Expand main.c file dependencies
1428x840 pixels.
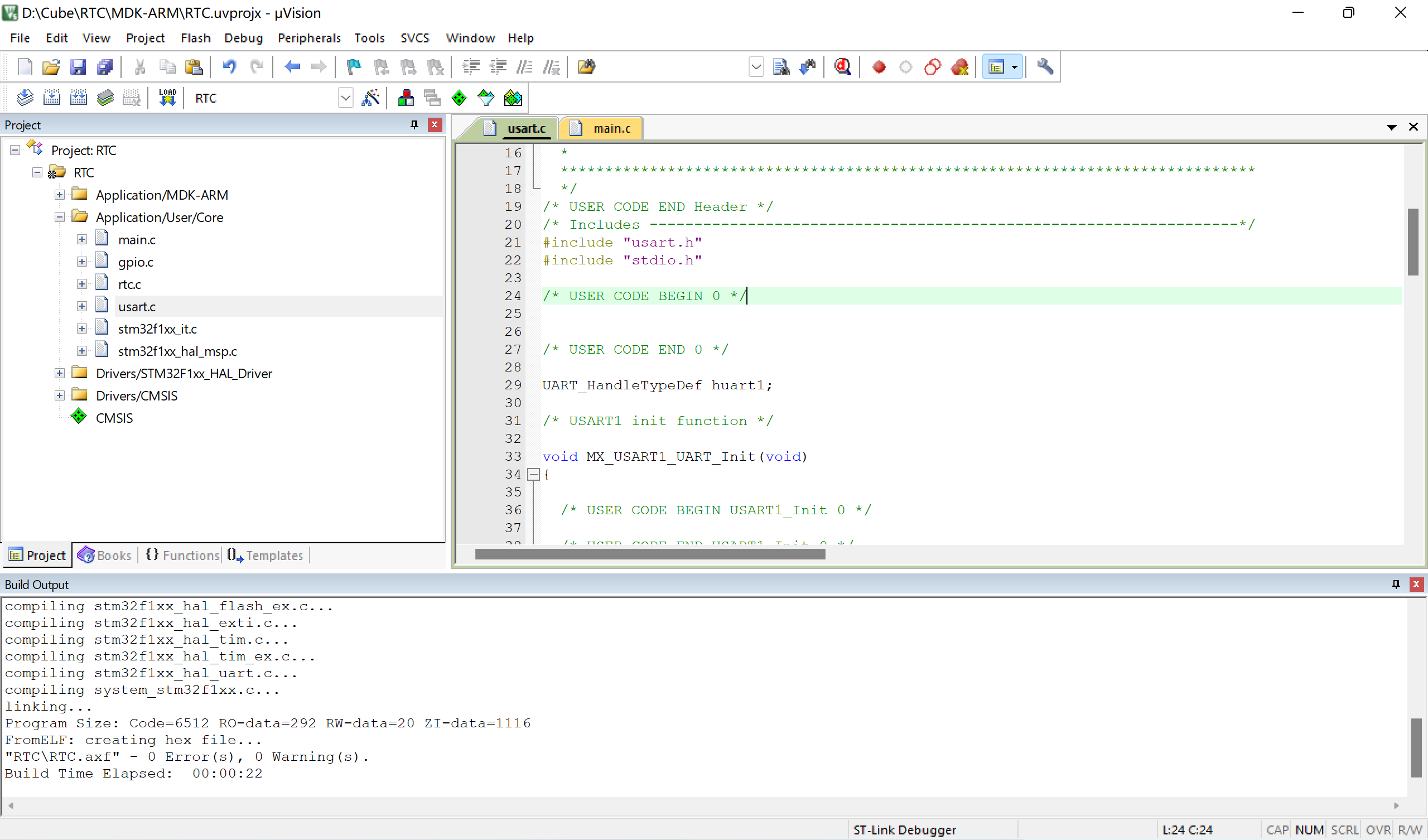(x=82, y=240)
